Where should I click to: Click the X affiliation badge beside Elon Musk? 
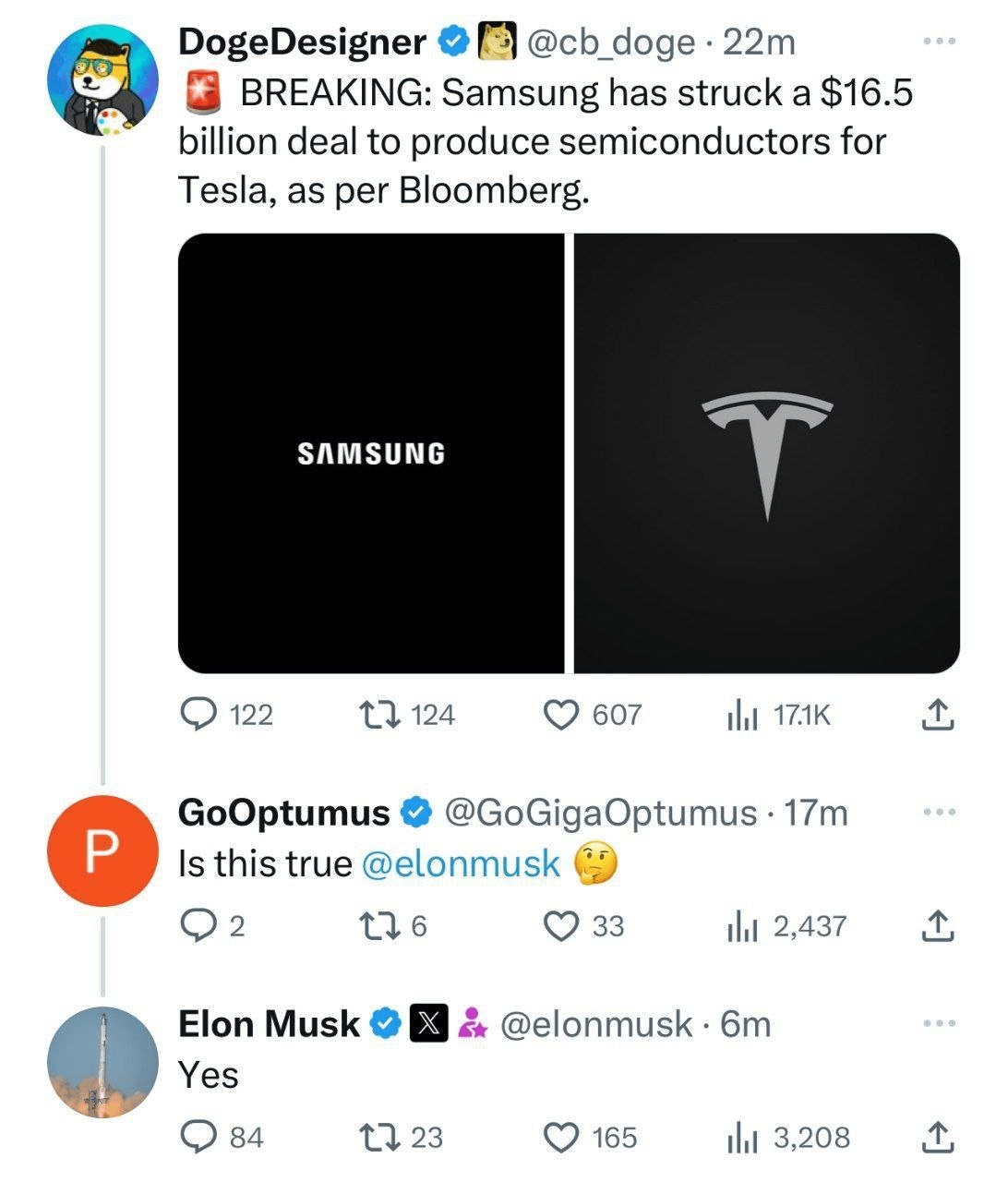[x=428, y=1023]
